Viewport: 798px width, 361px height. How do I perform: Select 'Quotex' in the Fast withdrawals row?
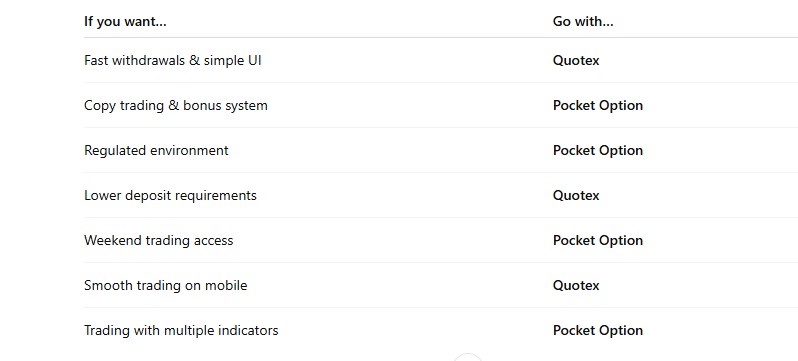pyautogui.click(x=576, y=61)
